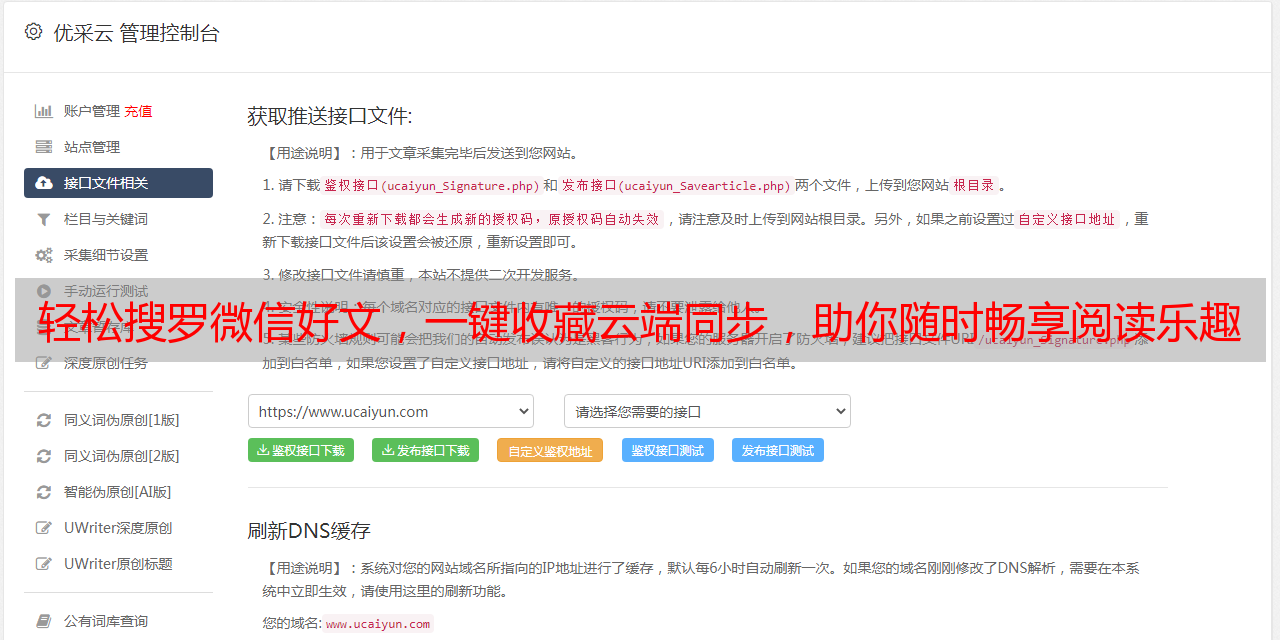Open the https://www.ucaiyun.com domain dropdown

coord(391,411)
